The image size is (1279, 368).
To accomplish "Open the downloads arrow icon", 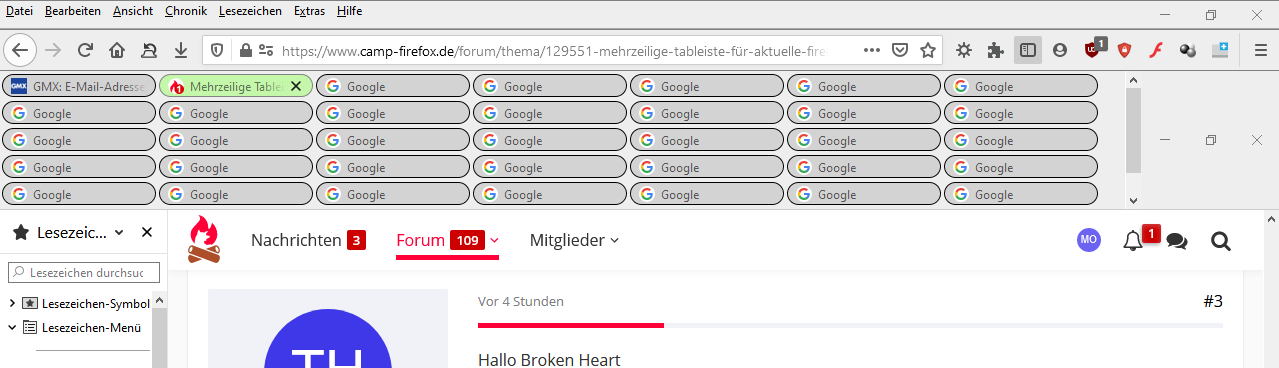I will tap(181, 50).
